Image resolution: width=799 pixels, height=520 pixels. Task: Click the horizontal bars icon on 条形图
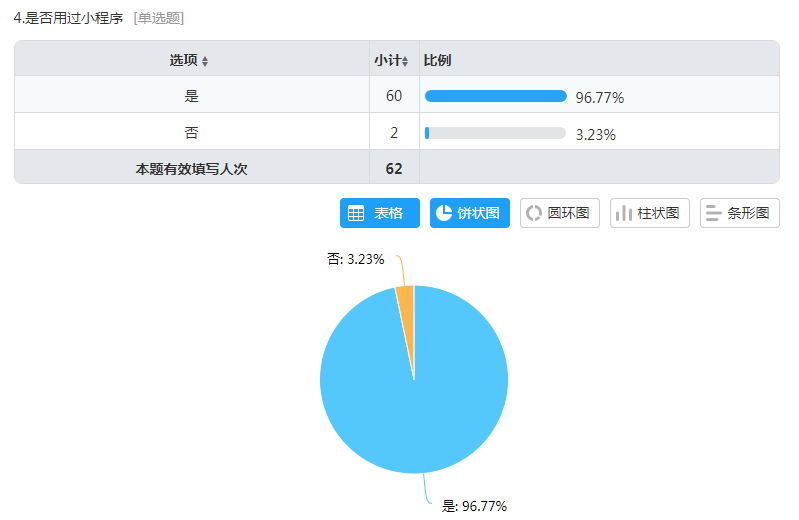coord(714,213)
